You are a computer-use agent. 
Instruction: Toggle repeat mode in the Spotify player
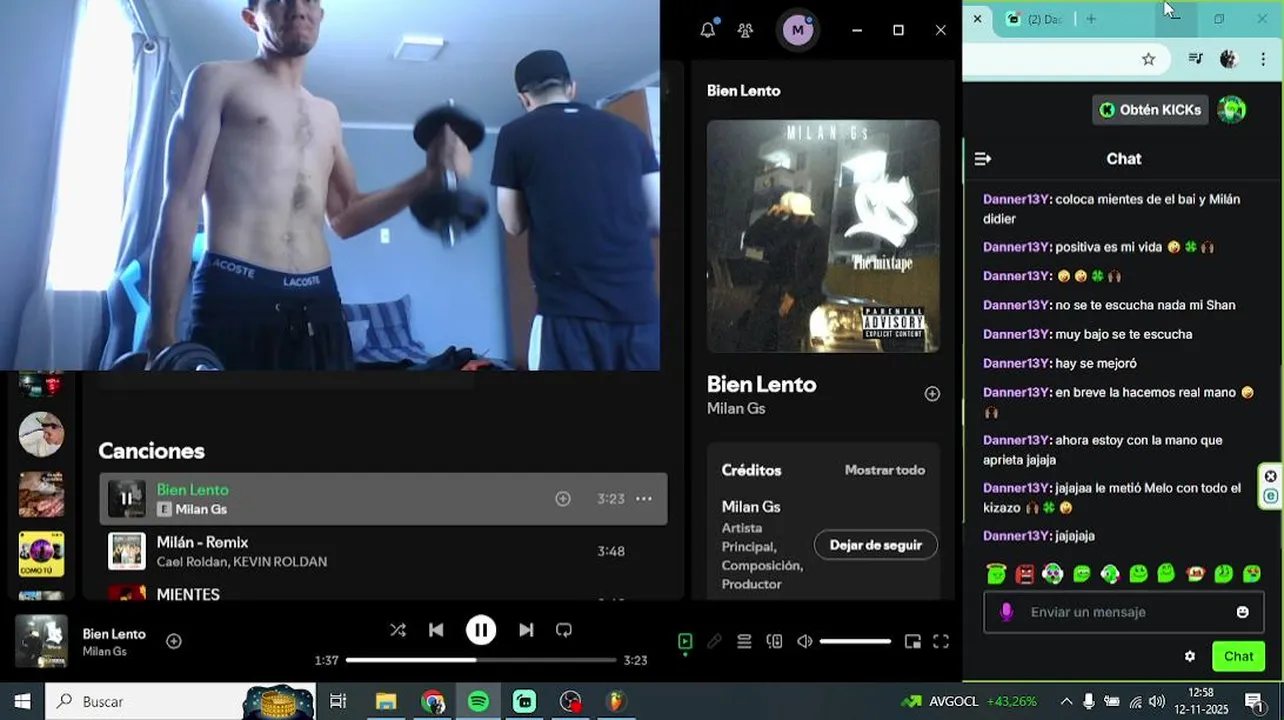pos(564,630)
